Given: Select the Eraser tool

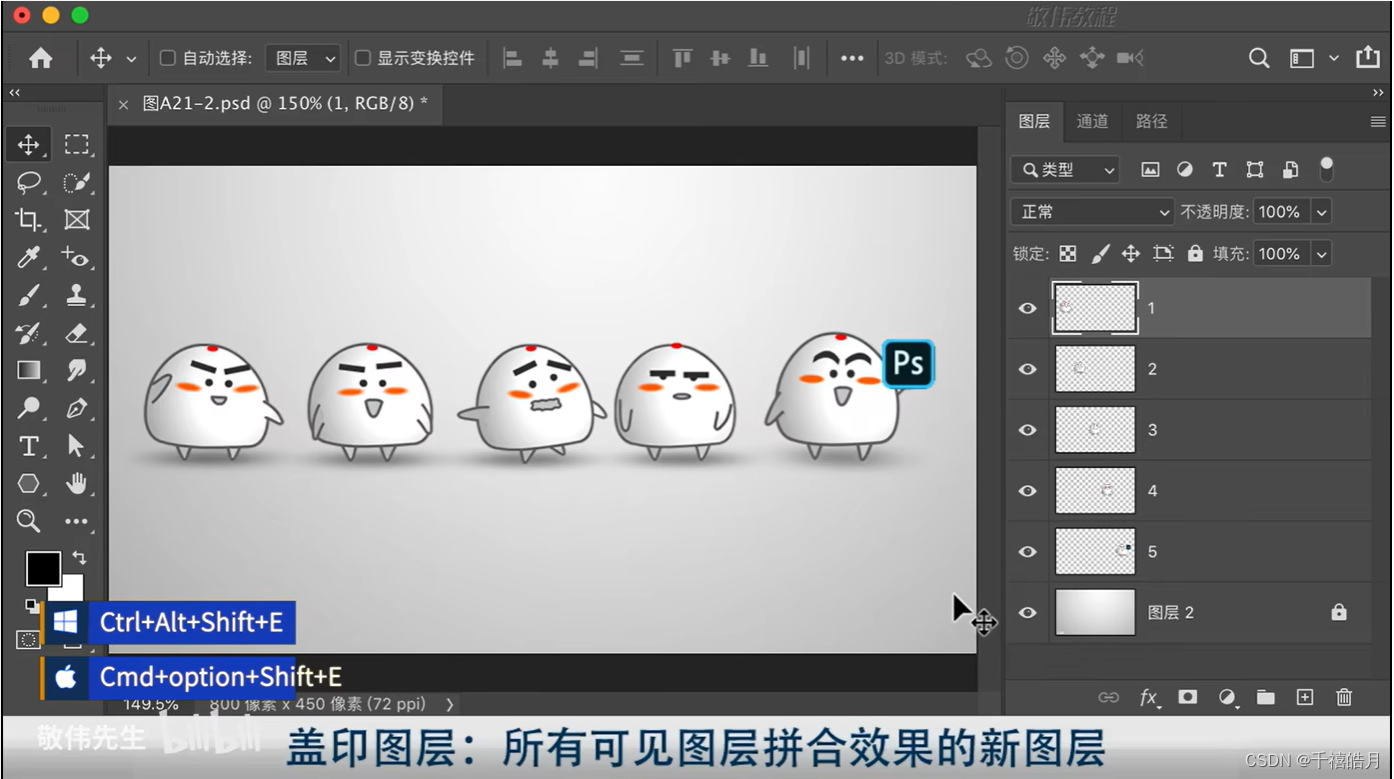Looking at the screenshot, I should click(77, 333).
